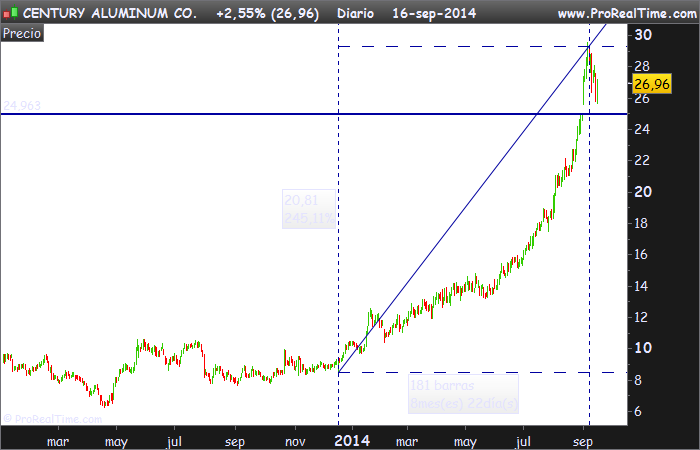Click the mar label right of 2014
The height and width of the screenshot is (450, 700).
407,442
